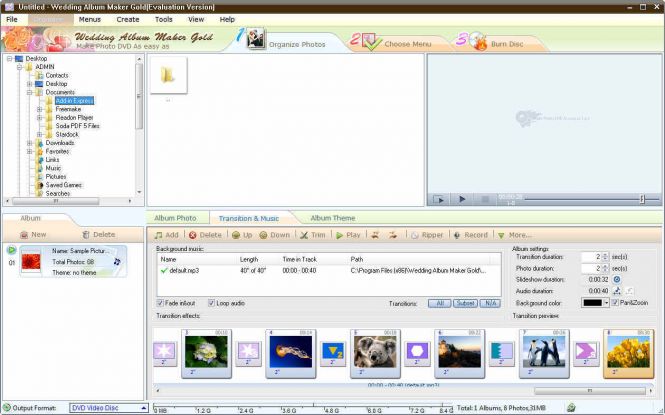Go to the Burn Disc step
The height and width of the screenshot is (415, 665).
coord(490,42)
